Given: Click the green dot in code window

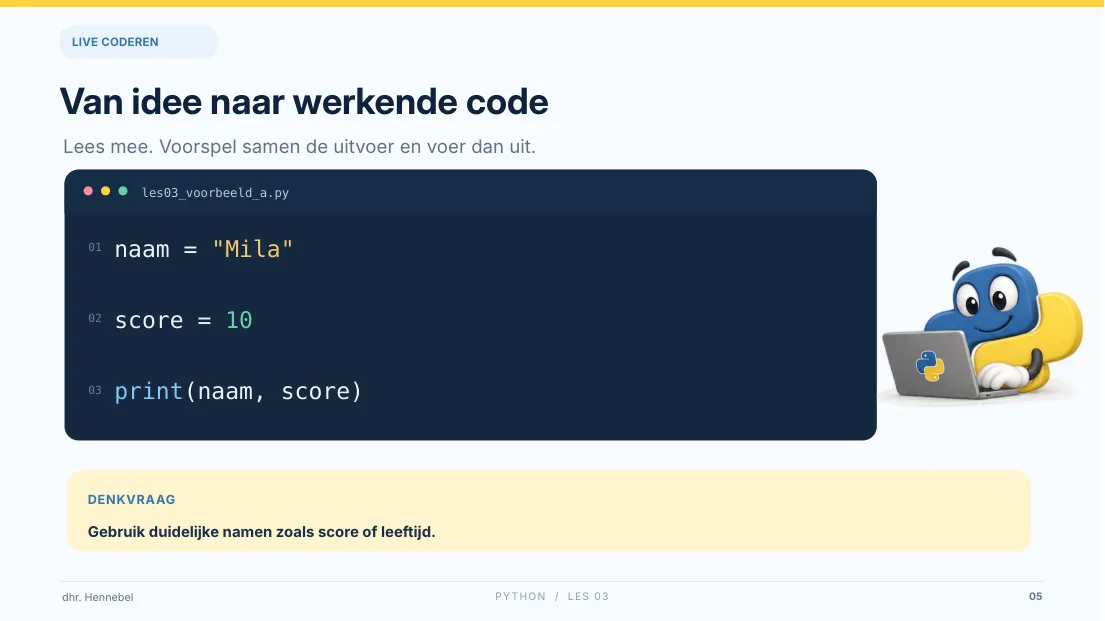Looking at the screenshot, I should (x=123, y=191).
